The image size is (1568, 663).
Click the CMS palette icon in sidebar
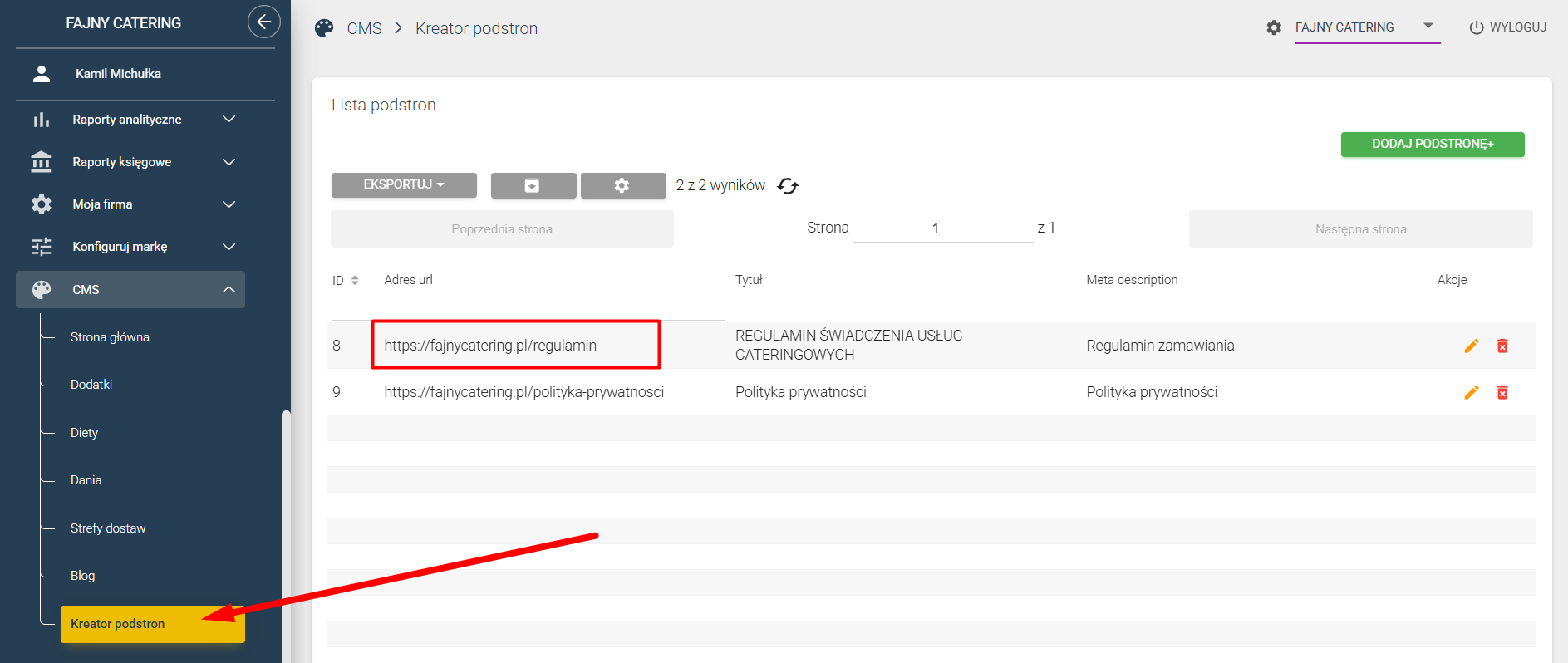tap(41, 289)
